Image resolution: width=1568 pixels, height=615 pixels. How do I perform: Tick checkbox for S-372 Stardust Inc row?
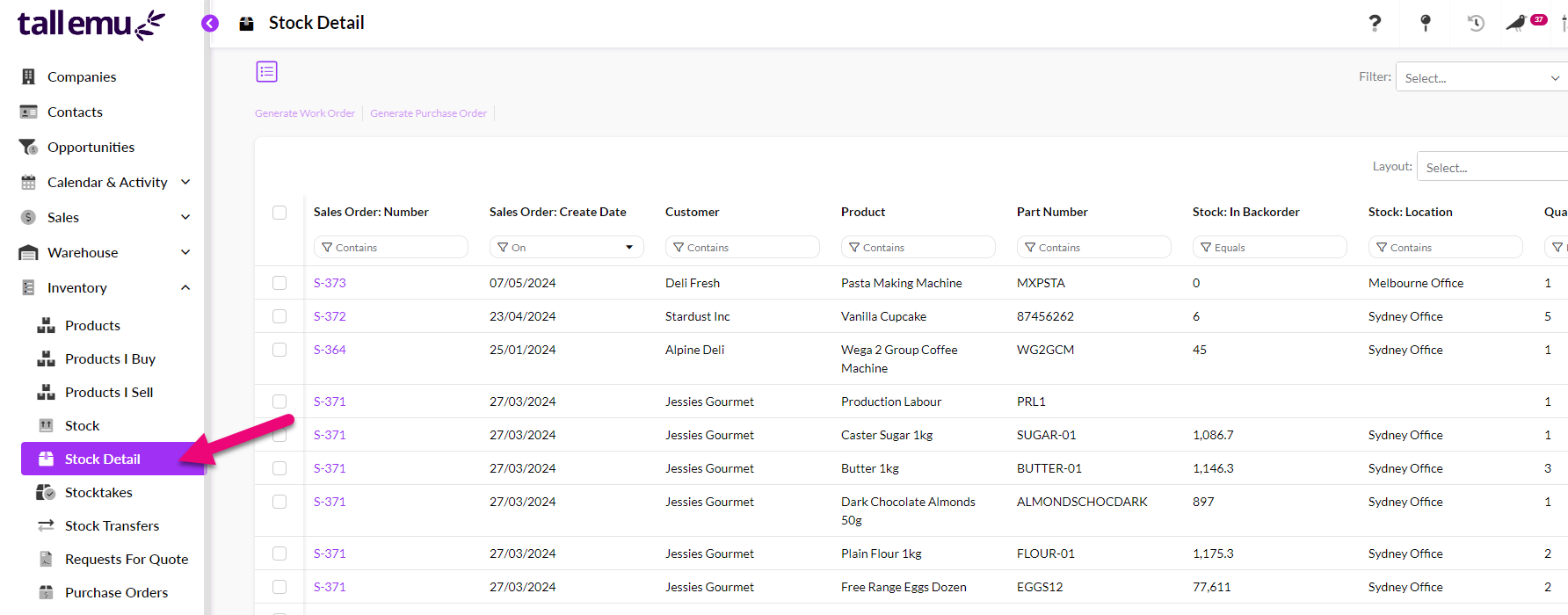pyautogui.click(x=279, y=316)
